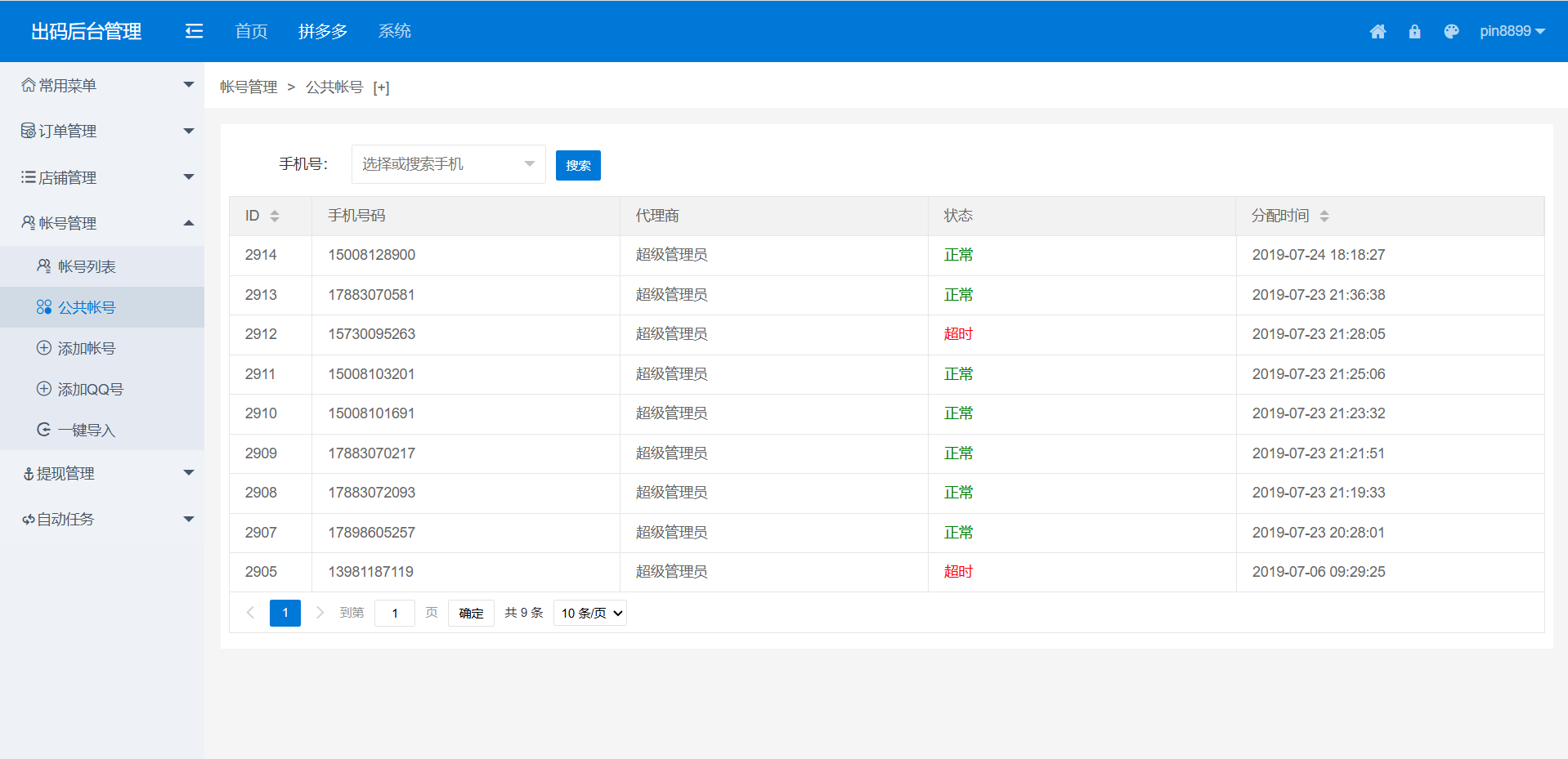Click the previous page arrow in pagination
The width and height of the screenshot is (1568, 759).
pos(250,613)
